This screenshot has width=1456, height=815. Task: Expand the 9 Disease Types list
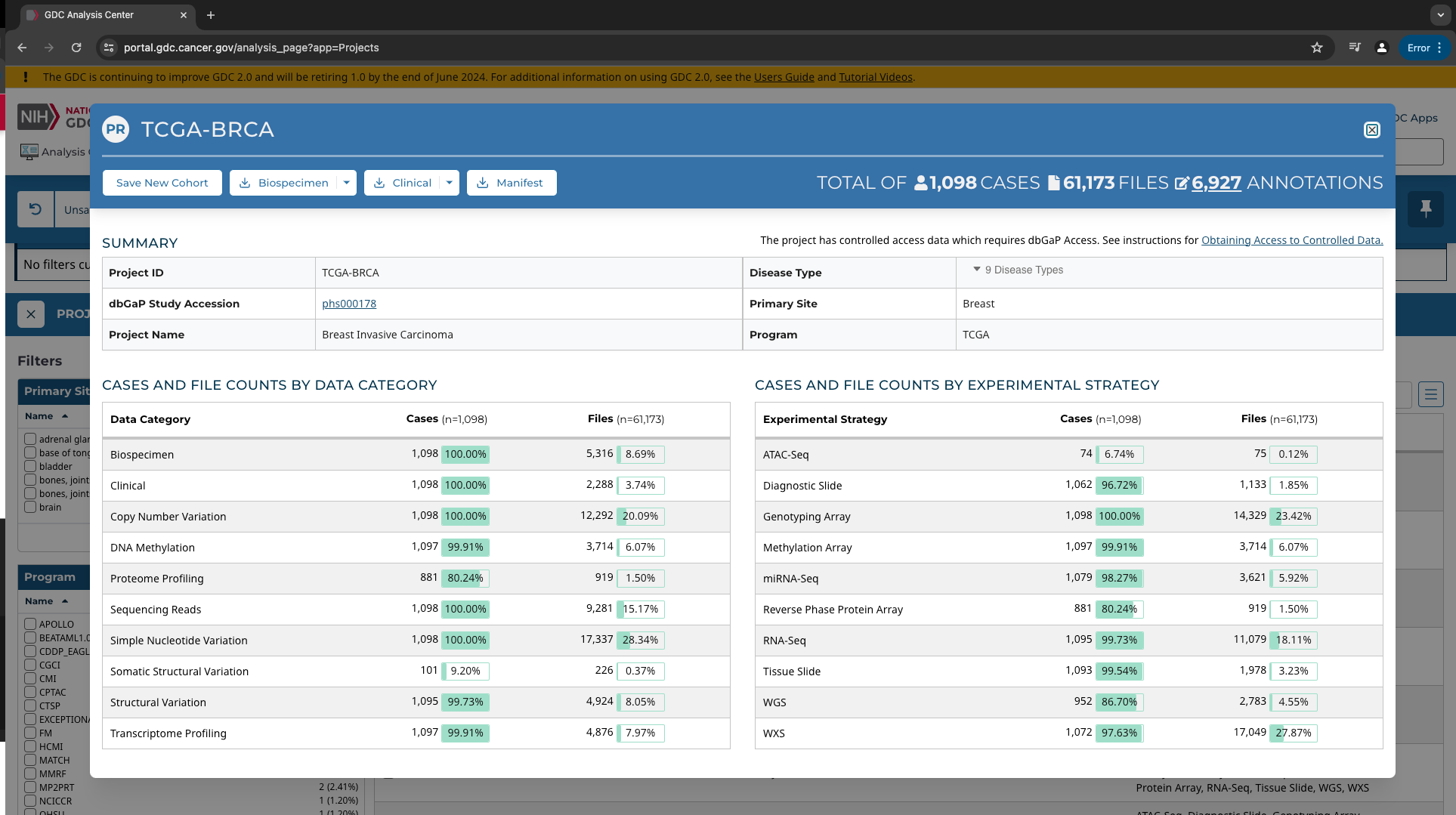pos(1019,270)
